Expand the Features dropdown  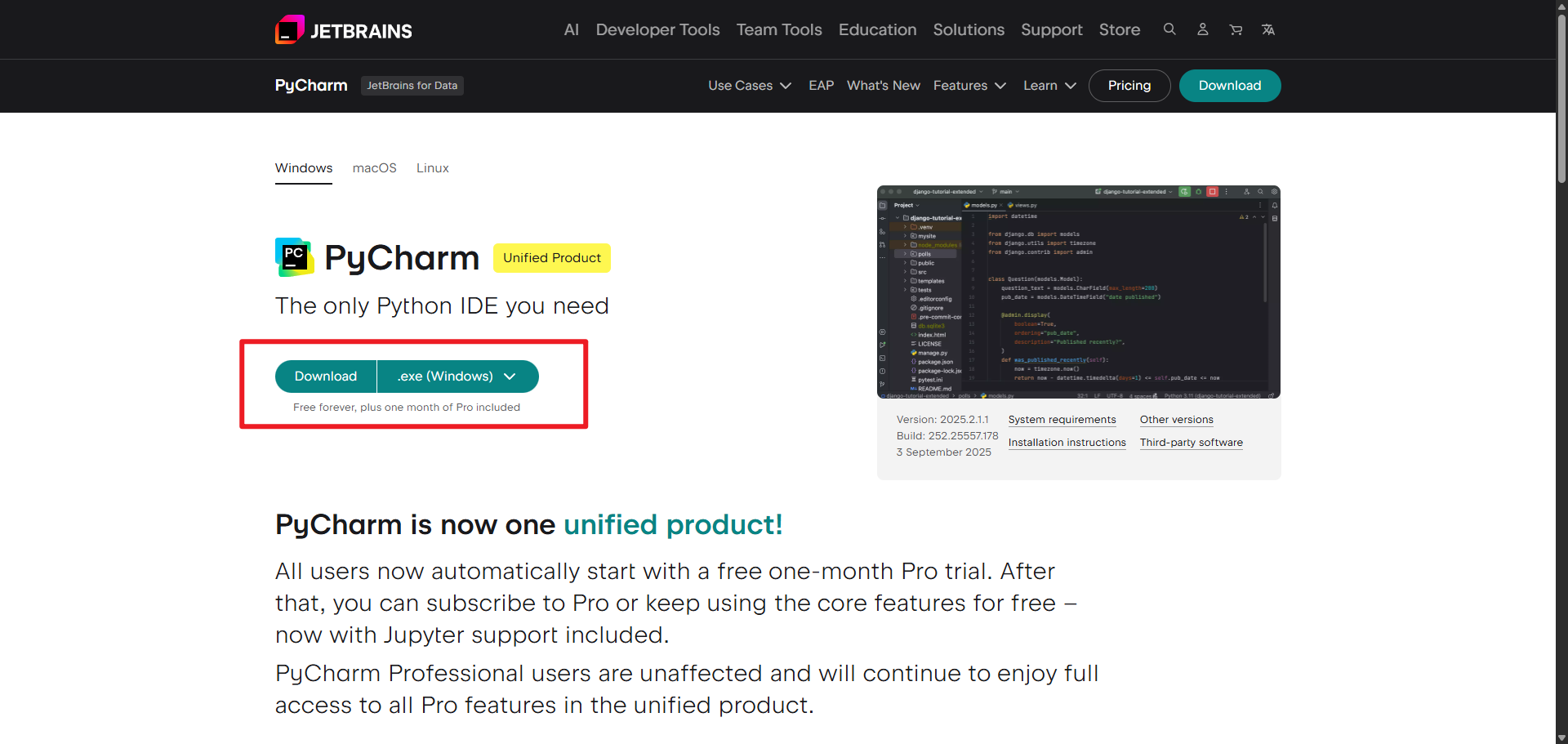[x=969, y=86]
